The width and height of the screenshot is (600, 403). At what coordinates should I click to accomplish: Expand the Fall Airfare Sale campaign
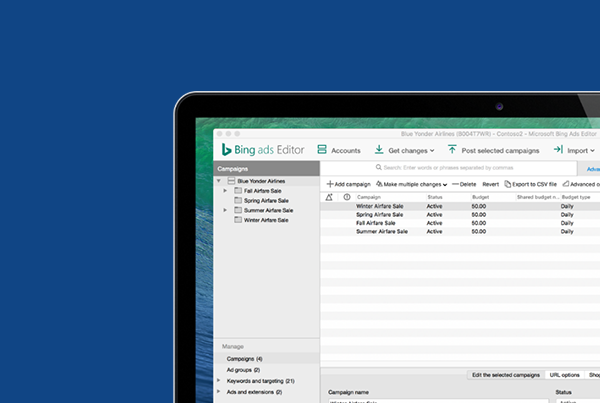[225, 191]
